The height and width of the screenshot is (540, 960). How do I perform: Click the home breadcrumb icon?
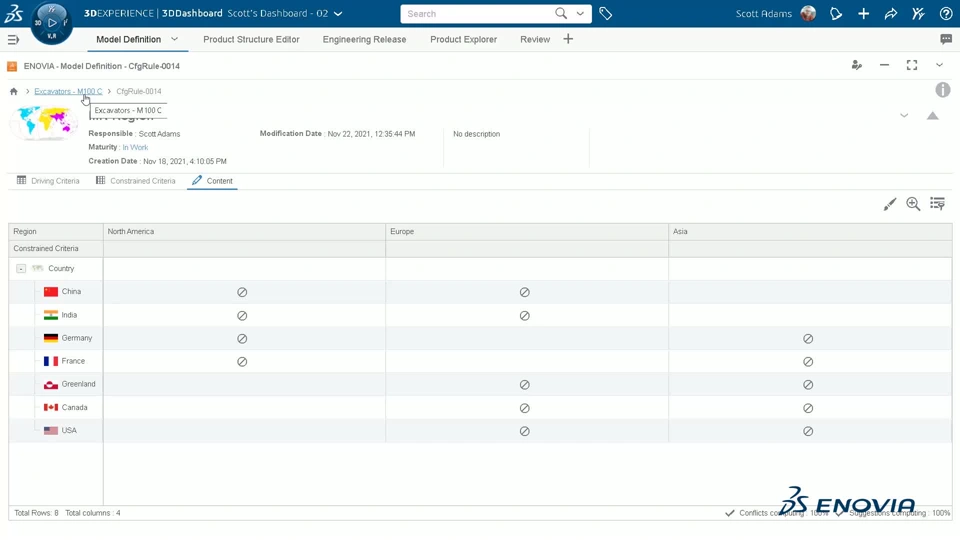point(14,91)
